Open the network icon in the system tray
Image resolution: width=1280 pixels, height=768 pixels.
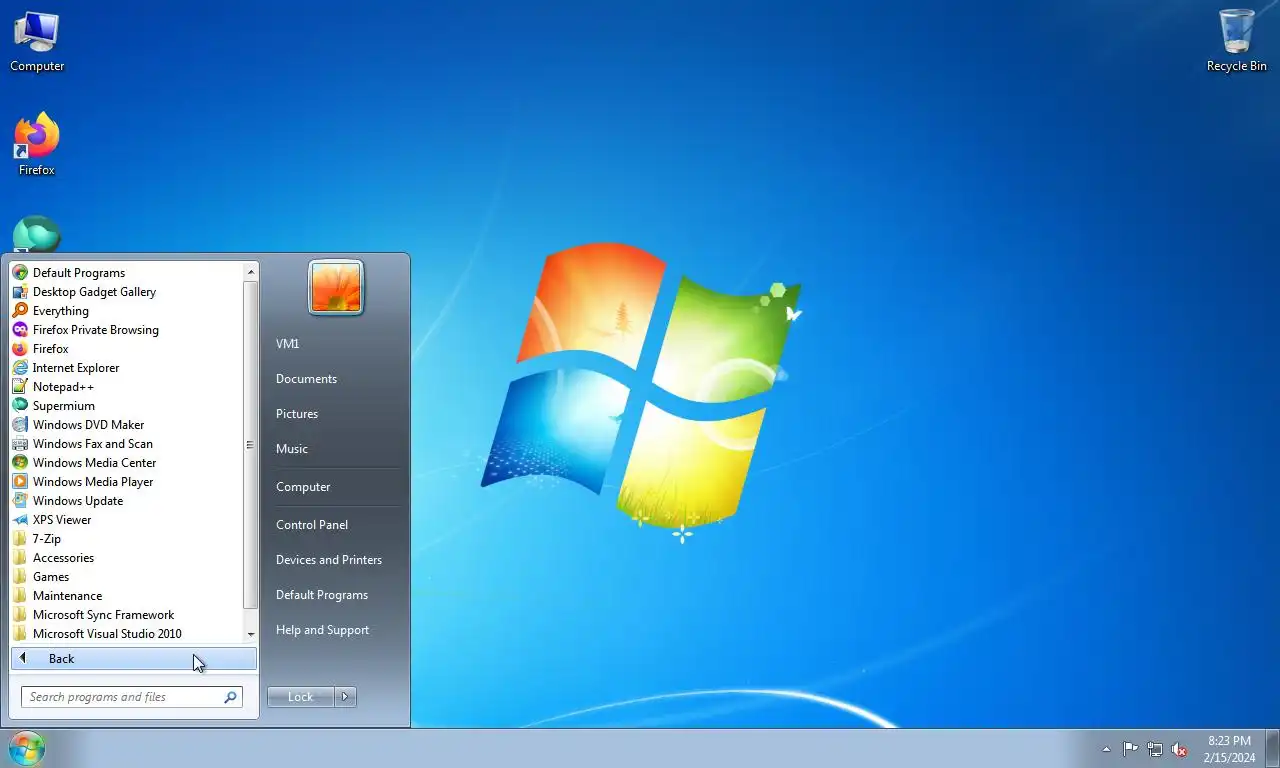click(x=1155, y=749)
